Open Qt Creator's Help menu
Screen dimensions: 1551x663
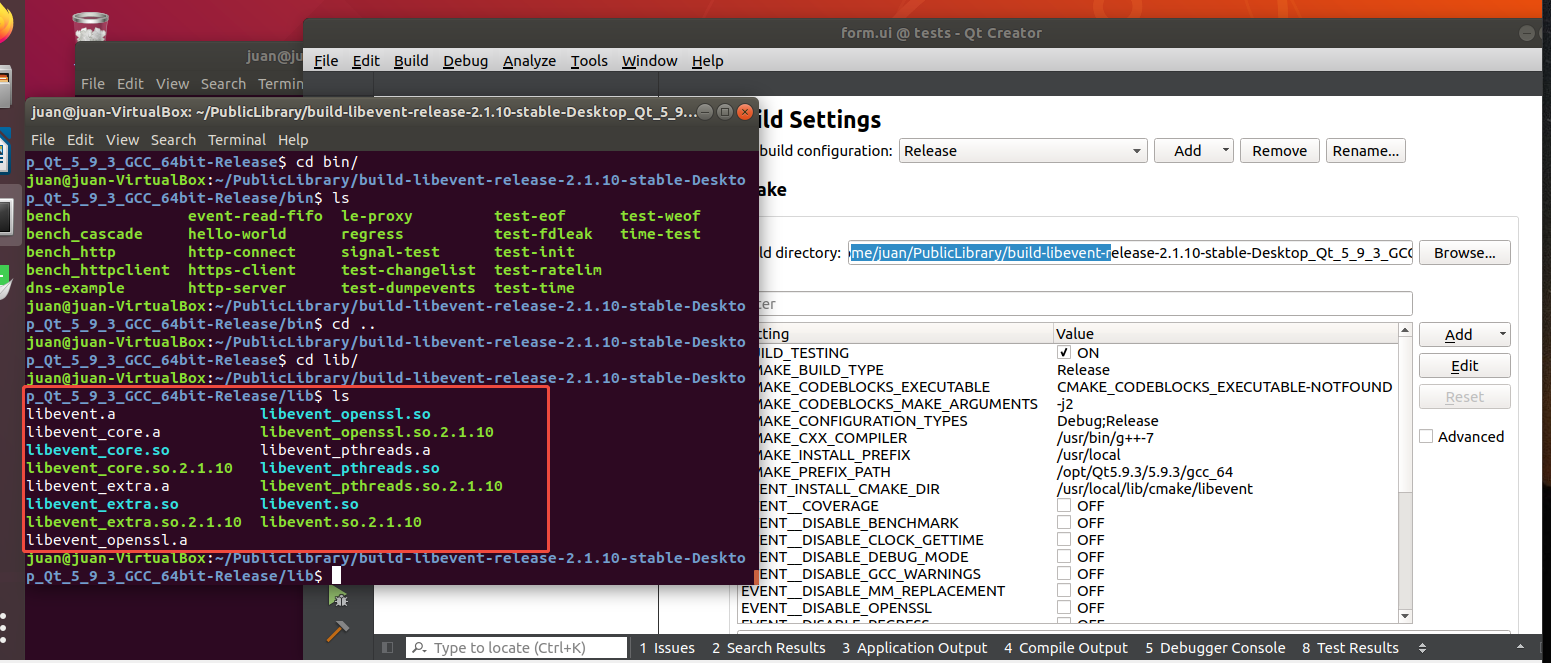(x=707, y=61)
